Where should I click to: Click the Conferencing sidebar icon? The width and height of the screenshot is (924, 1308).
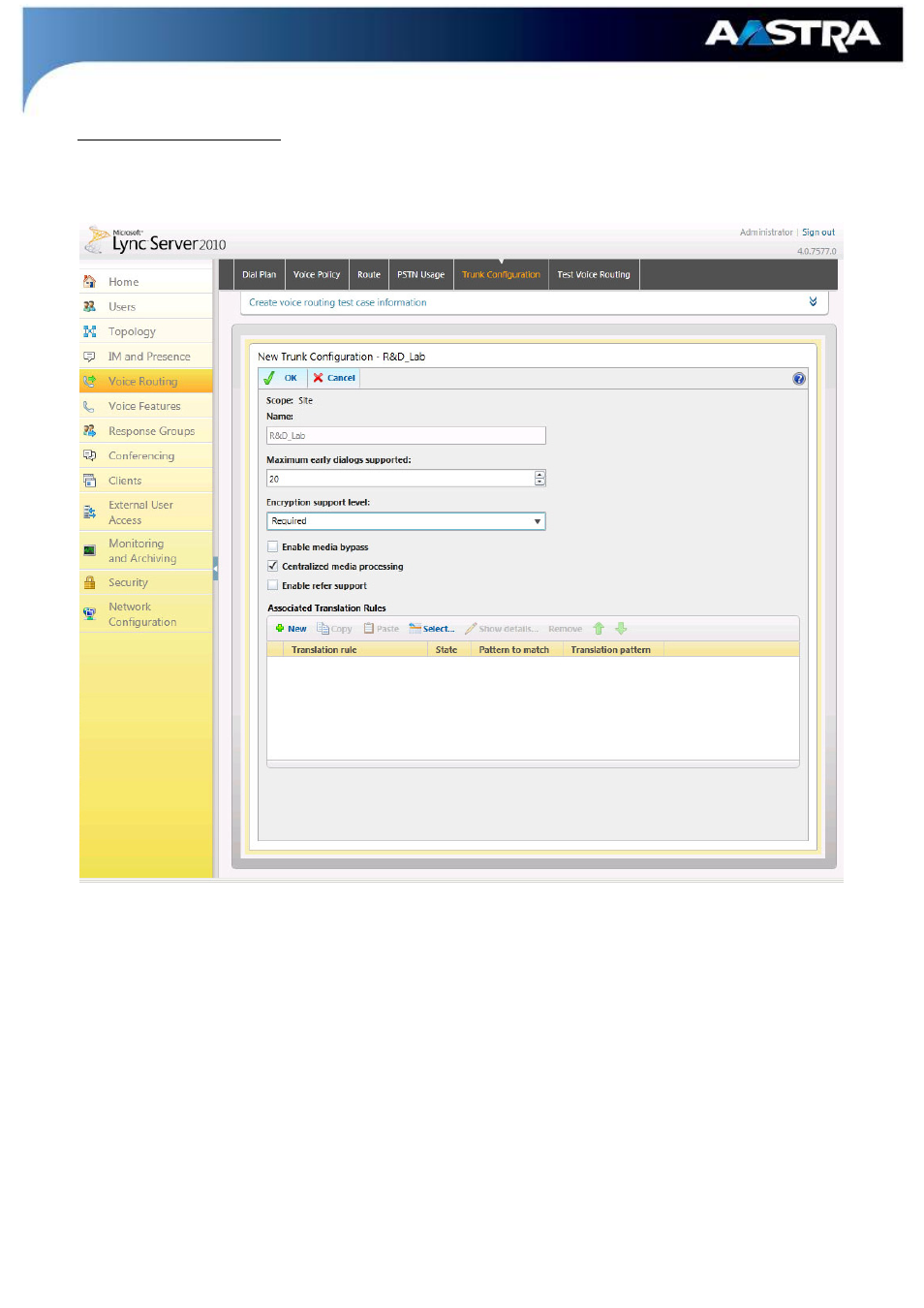point(89,455)
